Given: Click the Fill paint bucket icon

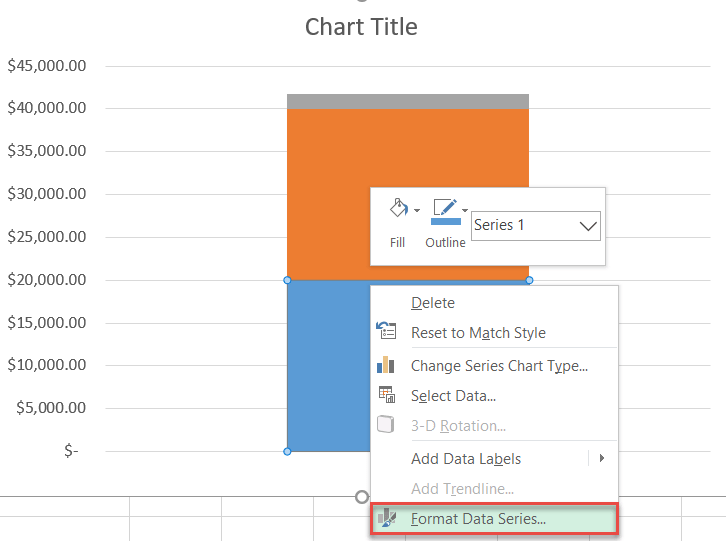Looking at the screenshot, I should click(397, 209).
